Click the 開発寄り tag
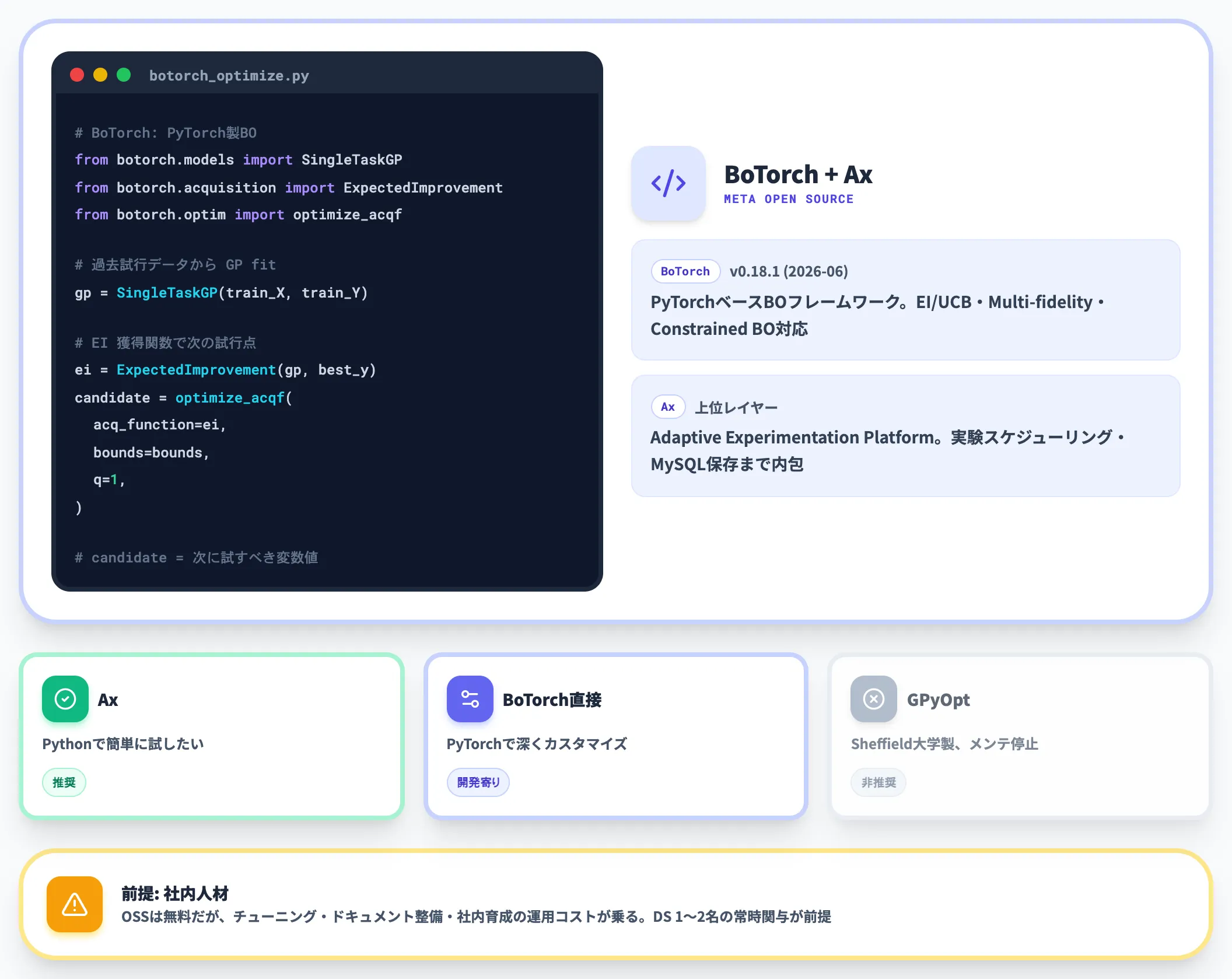The image size is (1232, 979). tap(478, 782)
